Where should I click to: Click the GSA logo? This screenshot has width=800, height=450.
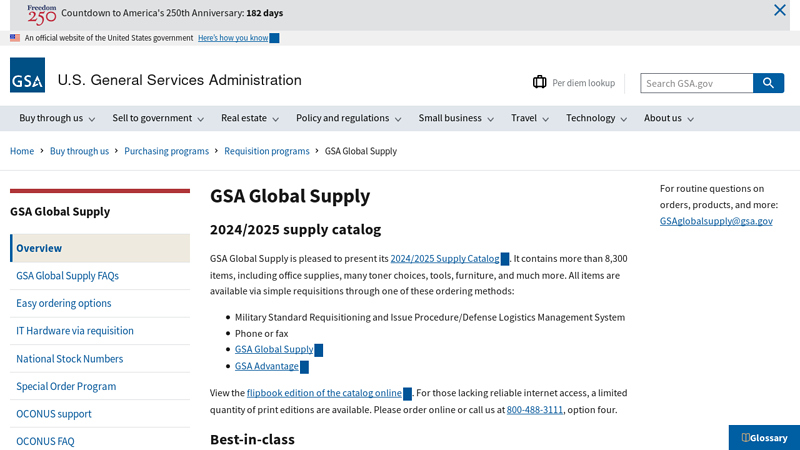(28, 75)
